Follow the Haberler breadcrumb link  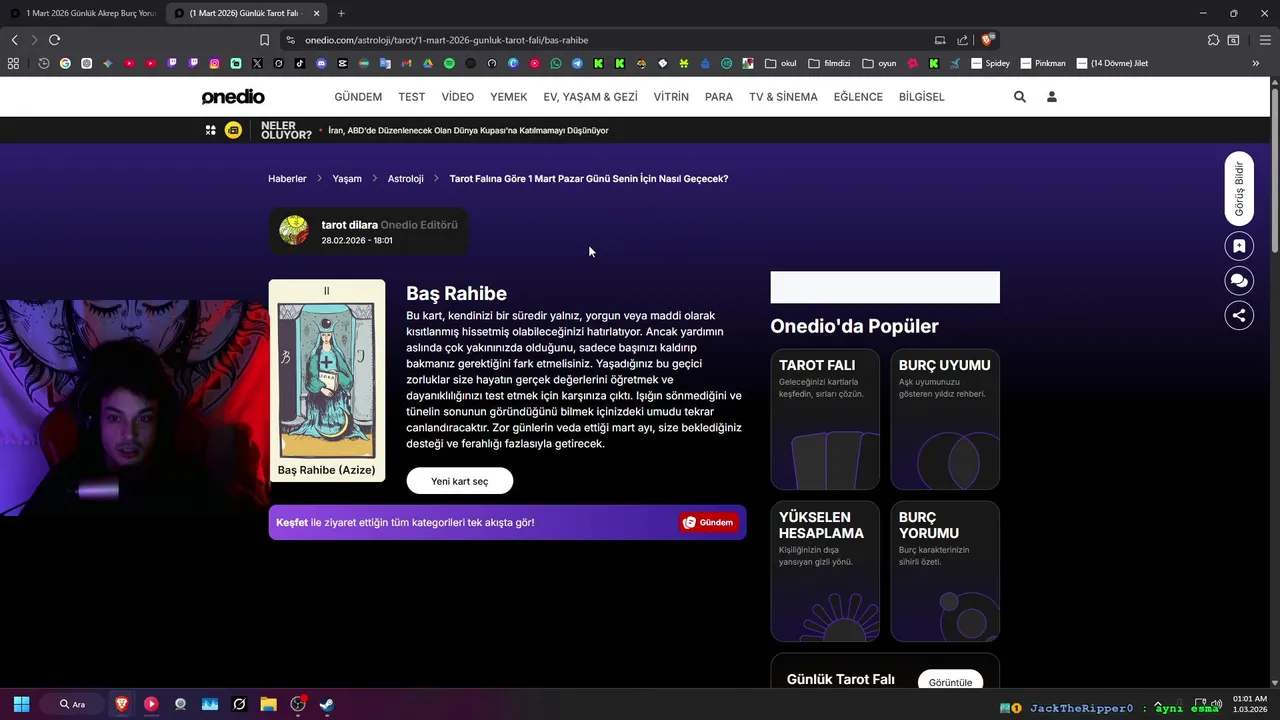click(x=287, y=178)
